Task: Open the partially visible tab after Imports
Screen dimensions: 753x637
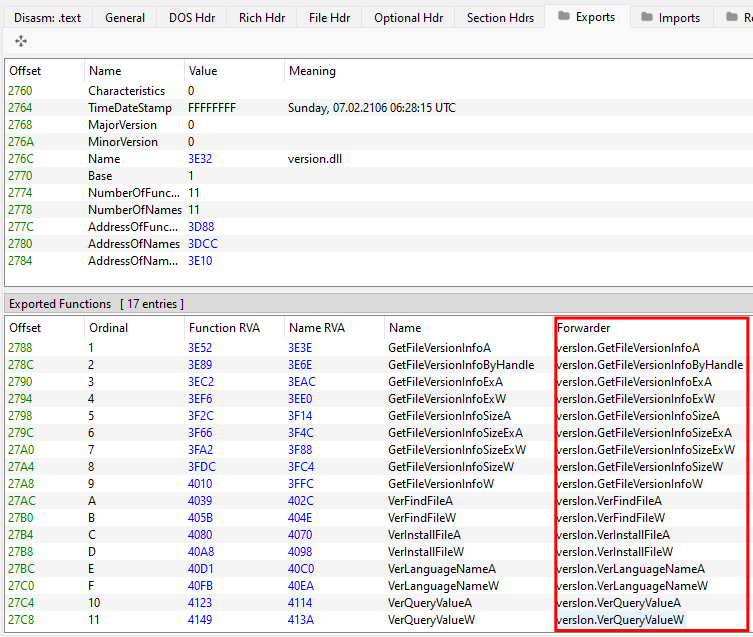Action: point(739,17)
